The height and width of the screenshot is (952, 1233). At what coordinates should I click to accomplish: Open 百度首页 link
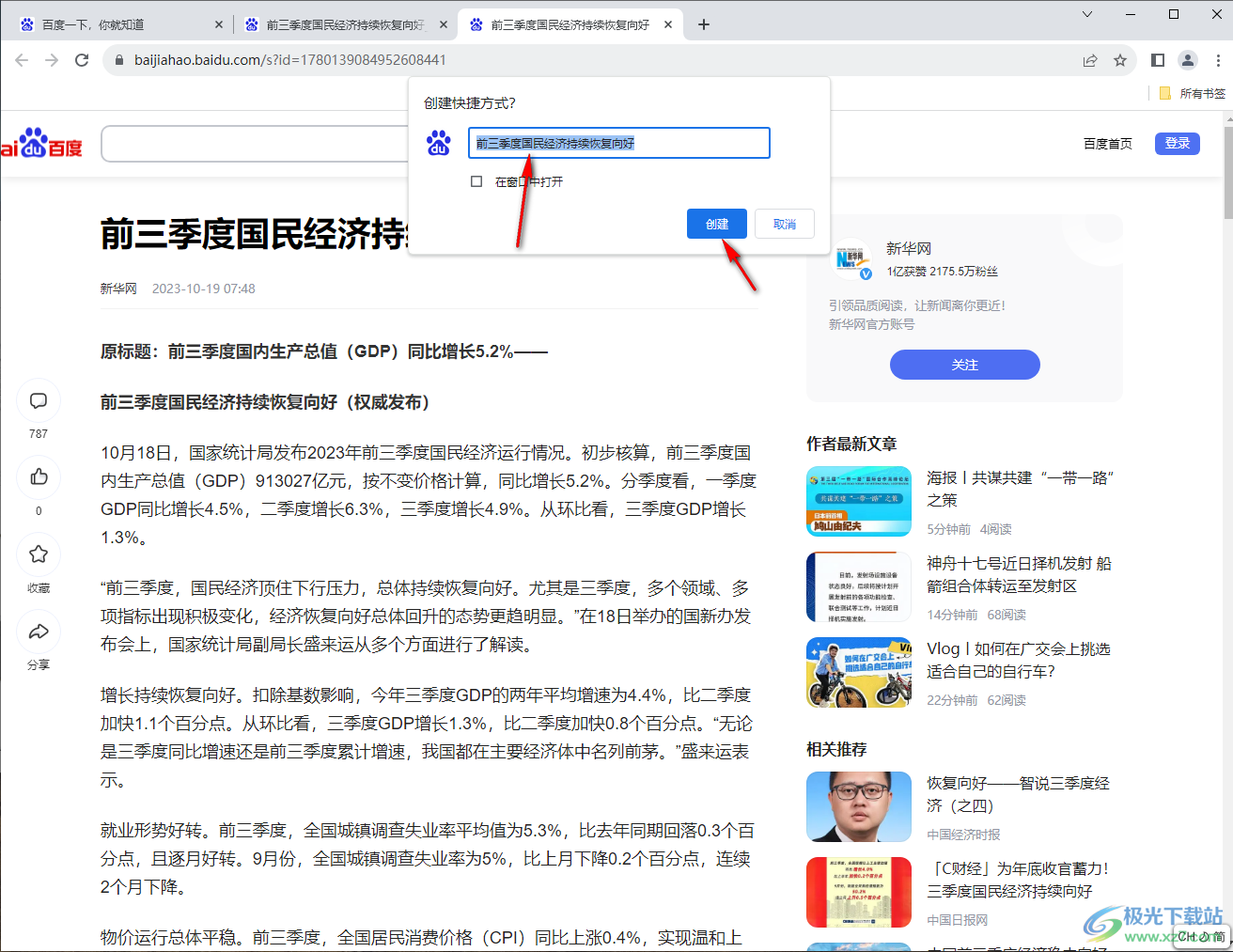[x=1108, y=144]
